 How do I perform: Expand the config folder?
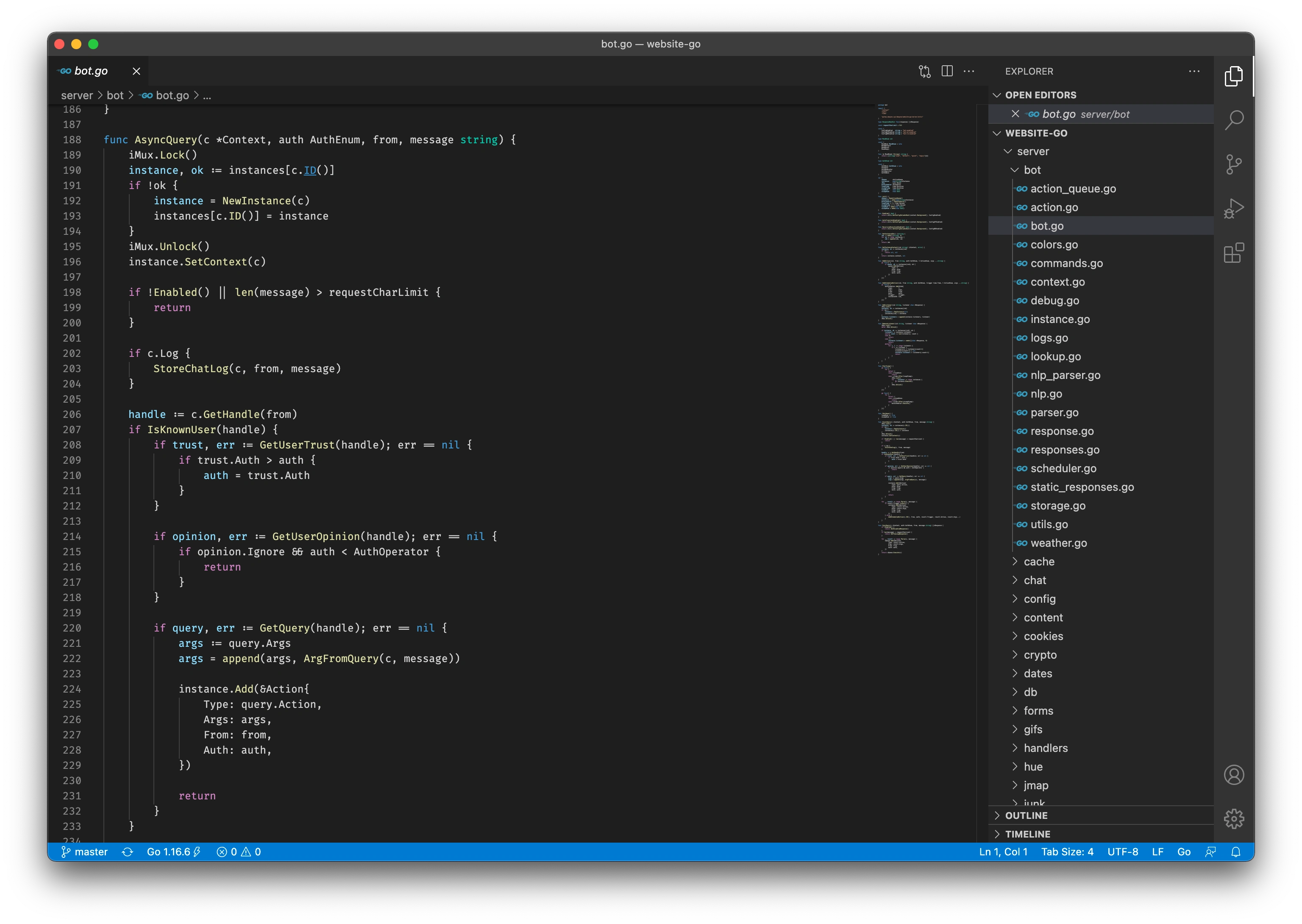click(x=1101, y=599)
